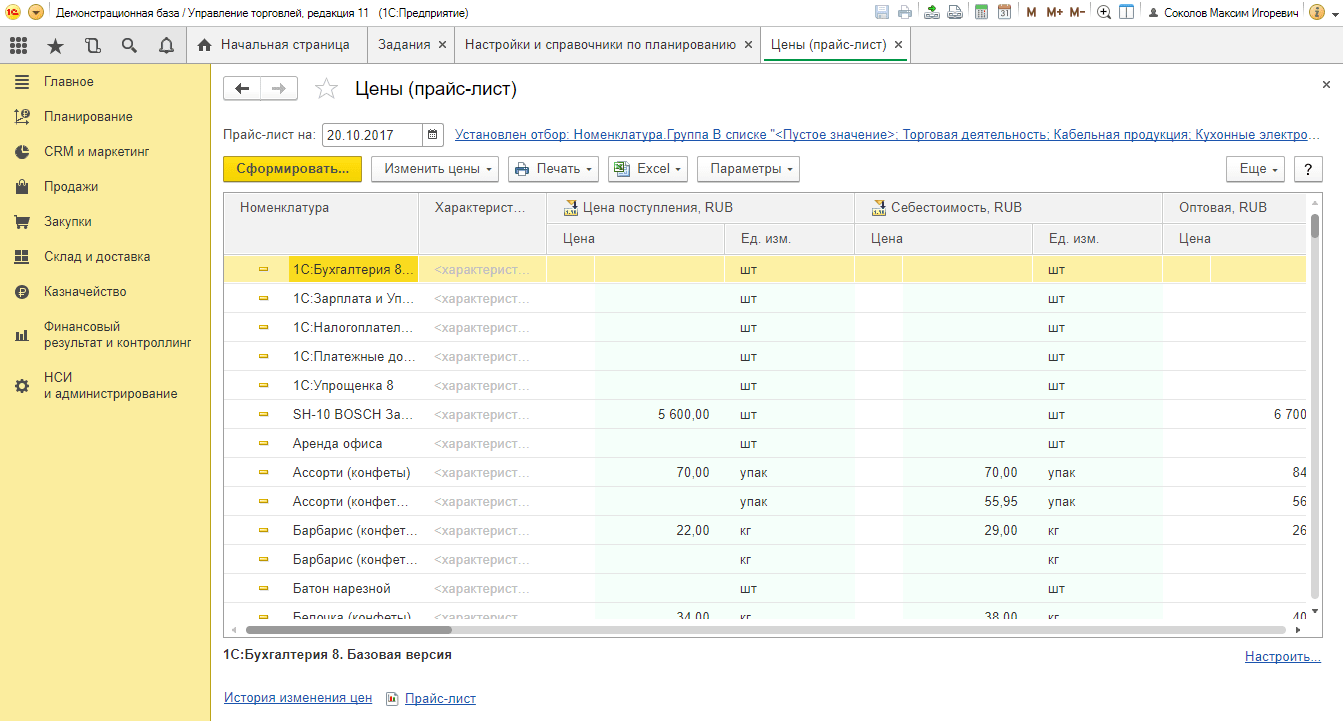Open the Еще dropdown
The height and width of the screenshot is (721, 1343).
coord(1256,169)
